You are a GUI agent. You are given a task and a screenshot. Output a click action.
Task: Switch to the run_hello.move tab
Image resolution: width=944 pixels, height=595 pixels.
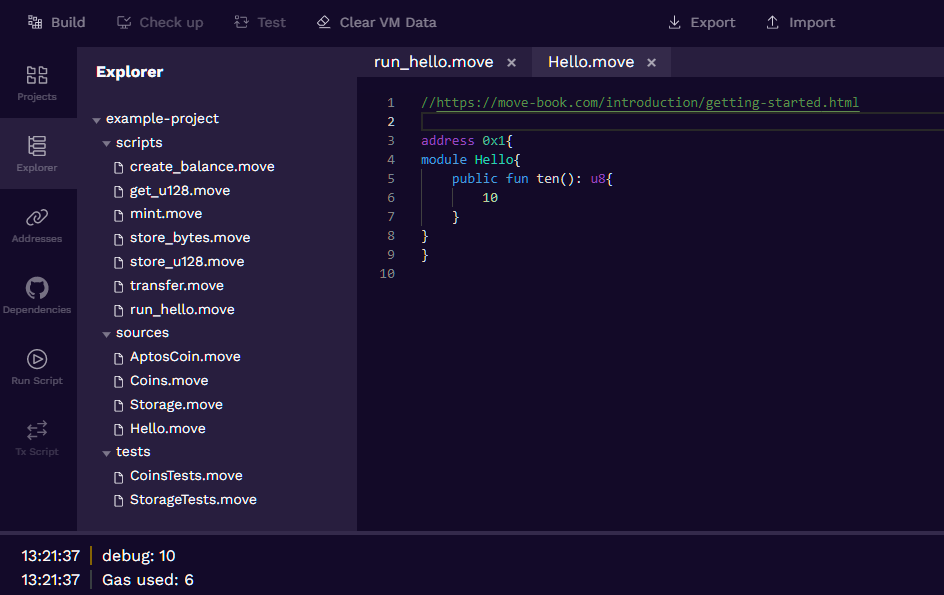[433, 62]
